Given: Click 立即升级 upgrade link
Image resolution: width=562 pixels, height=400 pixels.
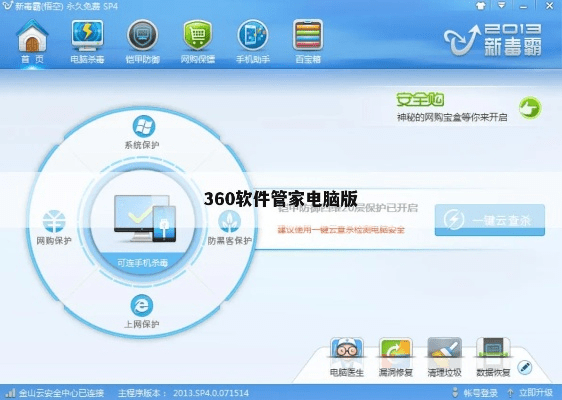Looking at the screenshot, I should tap(536, 393).
